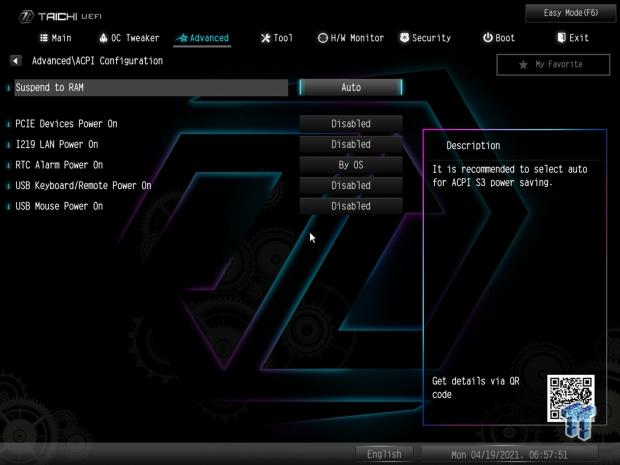This screenshot has height=465, width=620.
Task: Open the Suspend to RAM Auto dropdown
Action: tap(351, 87)
